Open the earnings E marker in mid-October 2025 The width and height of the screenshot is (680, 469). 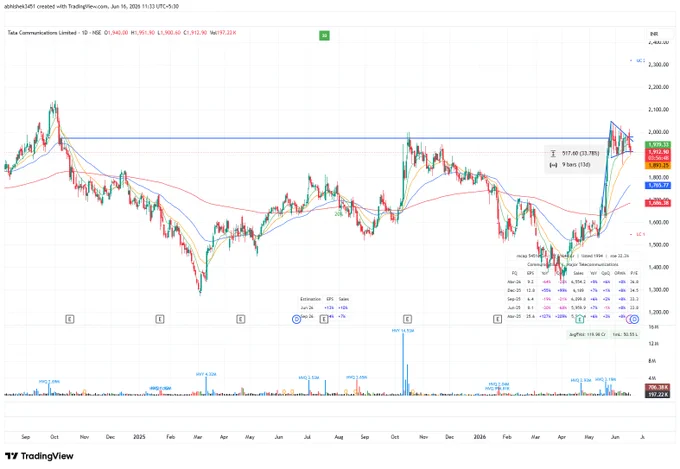(x=407, y=319)
